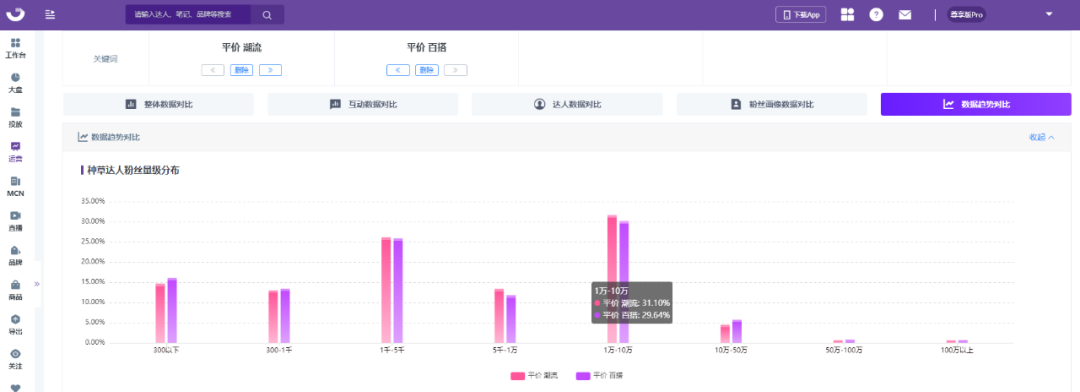Open 导出 in the sidebar
This screenshot has height=392, width=1080.
[15, 324]
